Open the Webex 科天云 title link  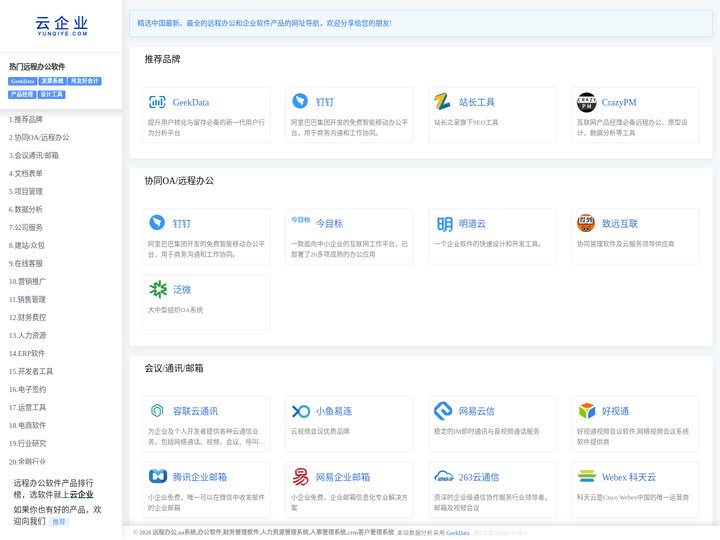(629, 477)
